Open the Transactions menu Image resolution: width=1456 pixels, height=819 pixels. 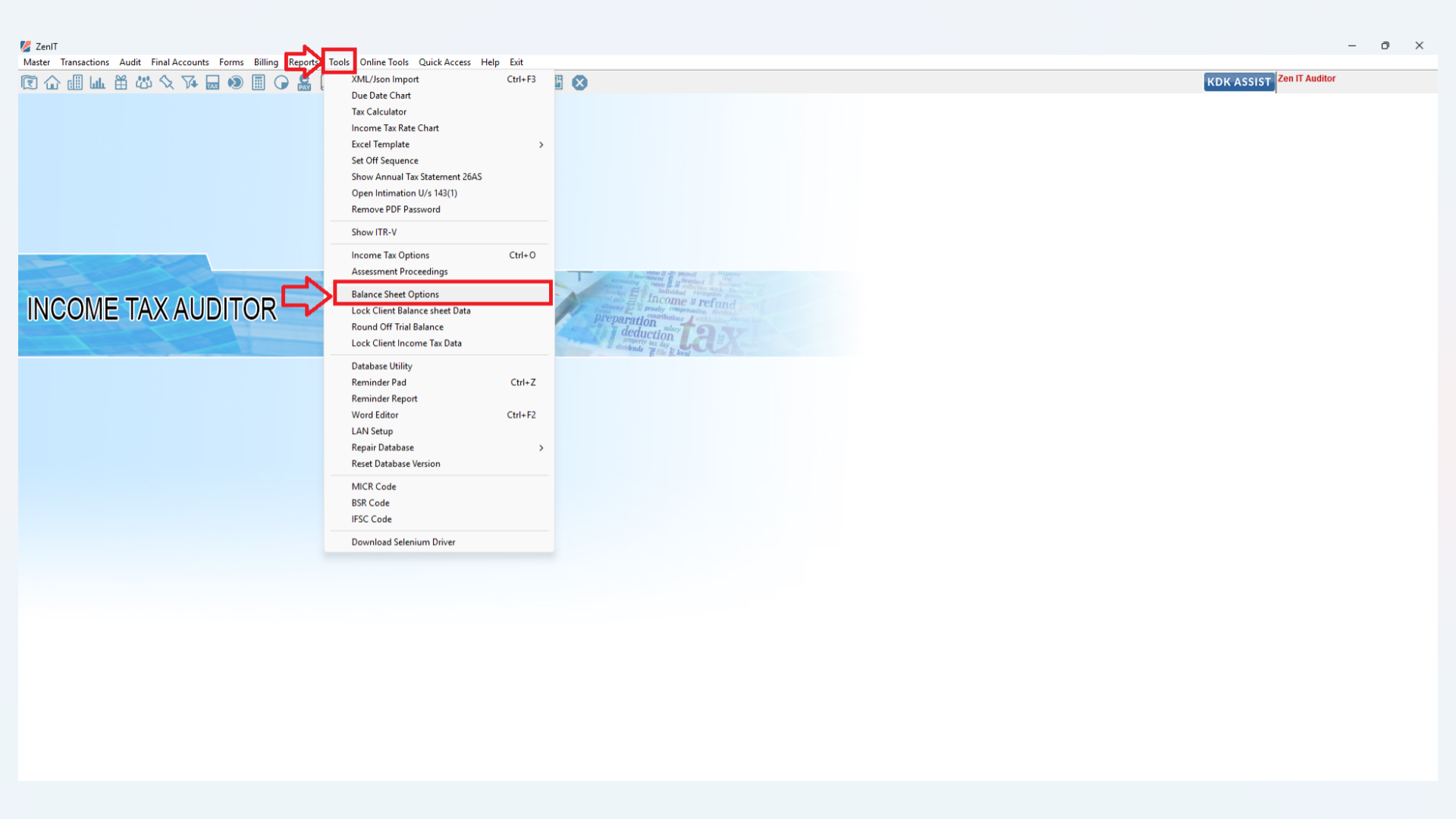[85, 62]
